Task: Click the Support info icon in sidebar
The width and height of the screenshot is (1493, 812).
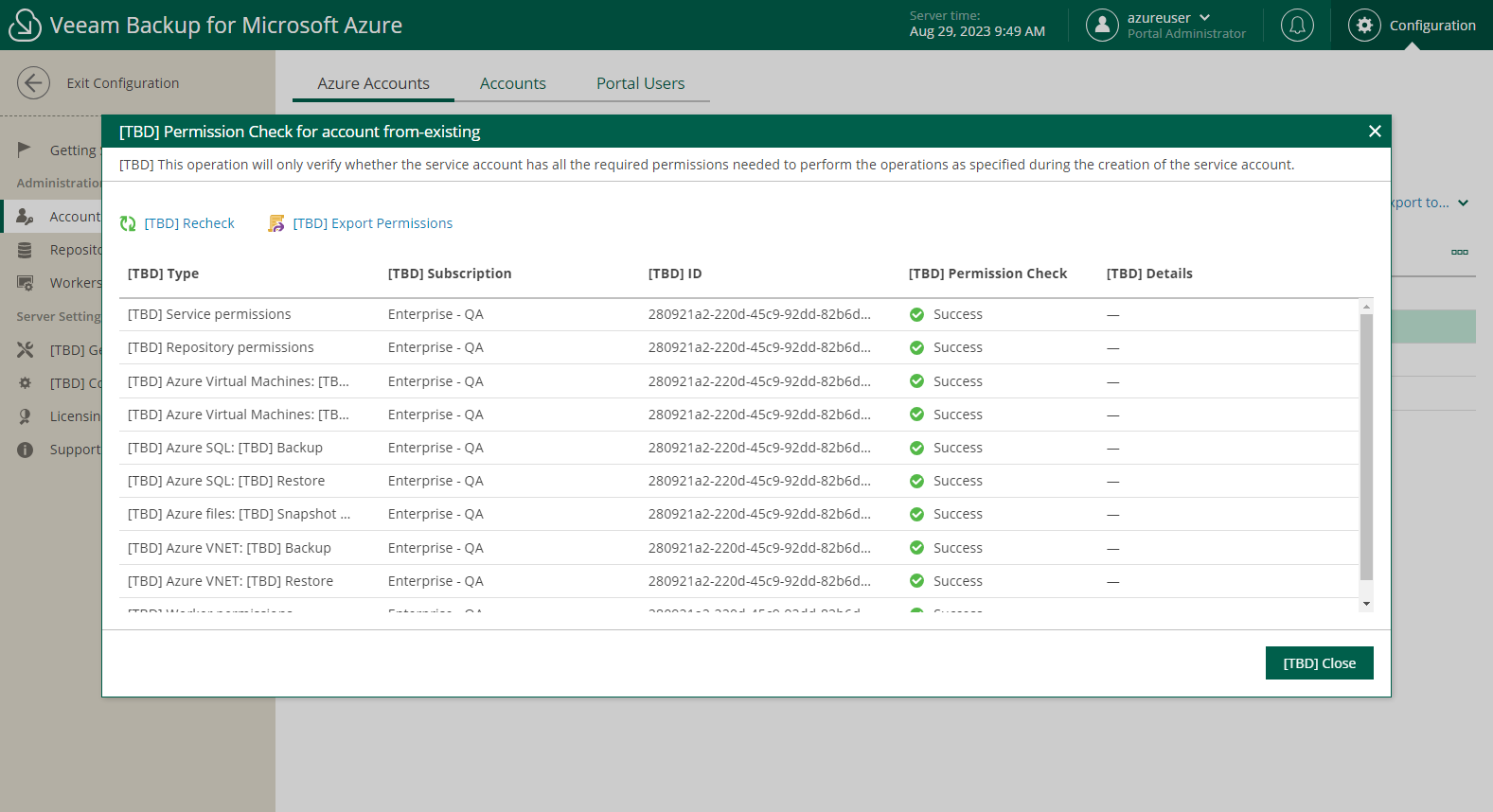Action: click(x=25, y=450)
